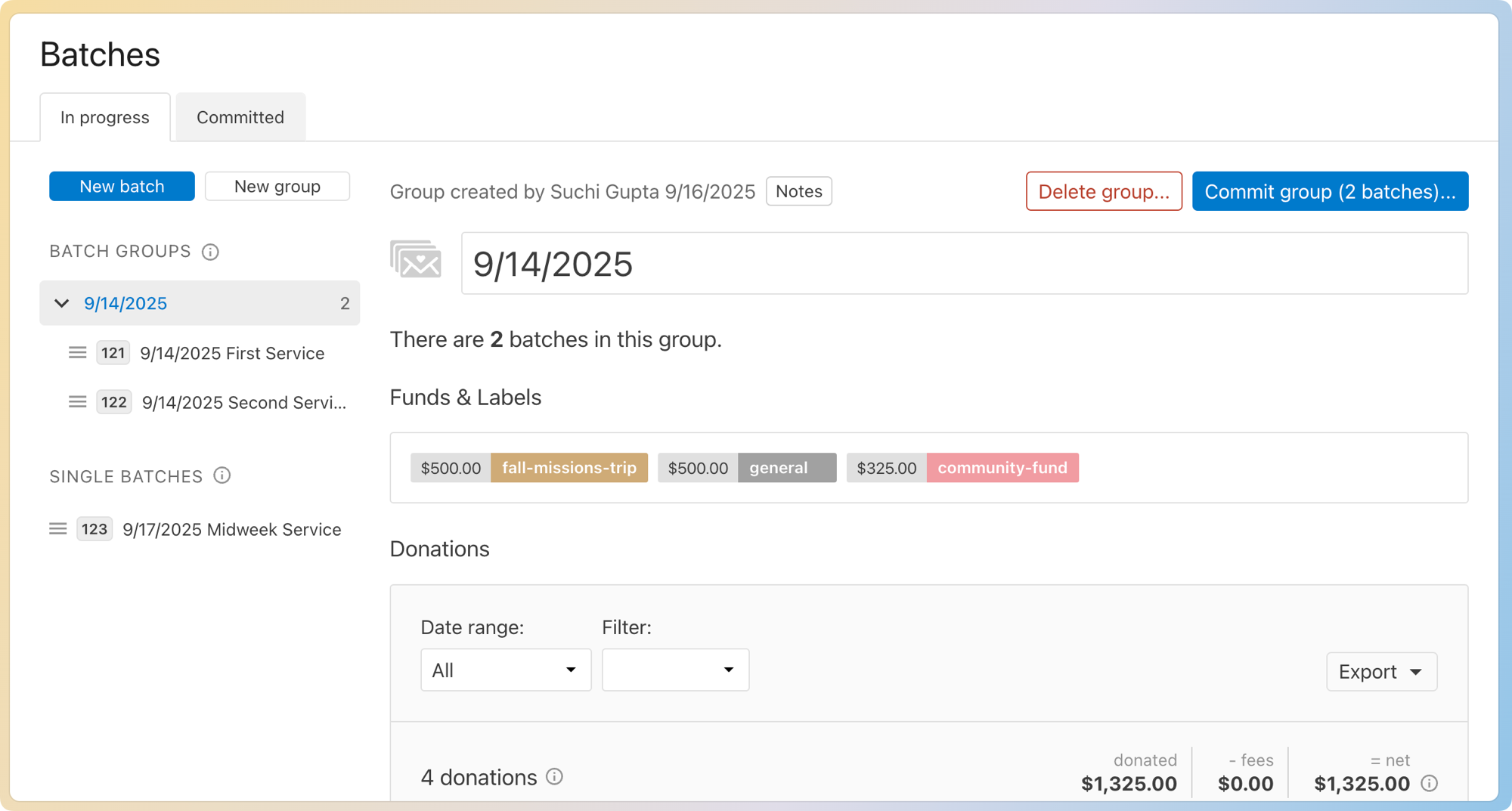This screenshot has width=1512, height=811.
Task: Switch to the Committed tab
Action: coord(240,117)
